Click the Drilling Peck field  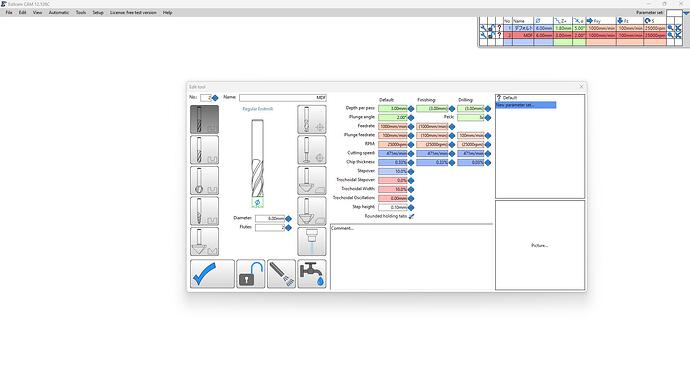[x=471, y=117]
